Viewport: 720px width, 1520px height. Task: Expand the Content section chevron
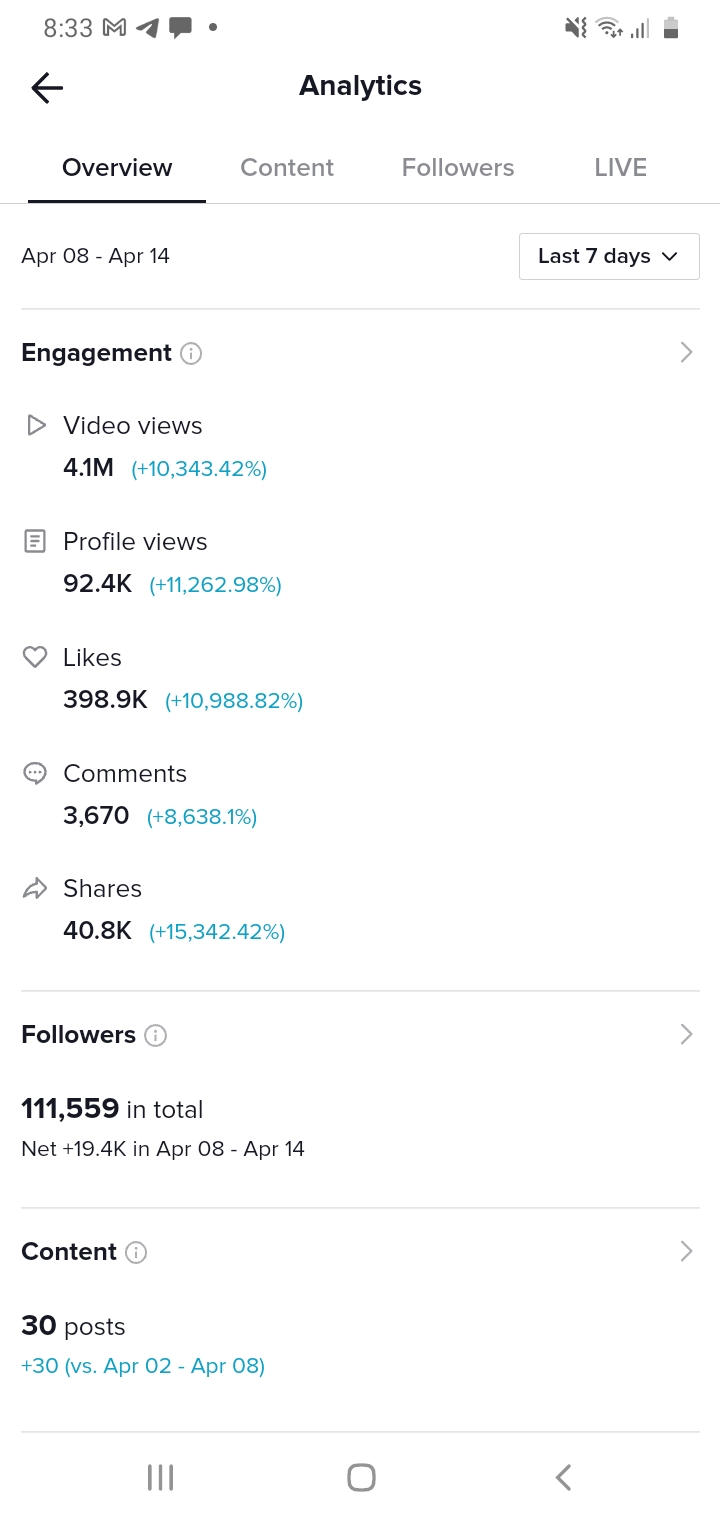[x=686, y=1251]
